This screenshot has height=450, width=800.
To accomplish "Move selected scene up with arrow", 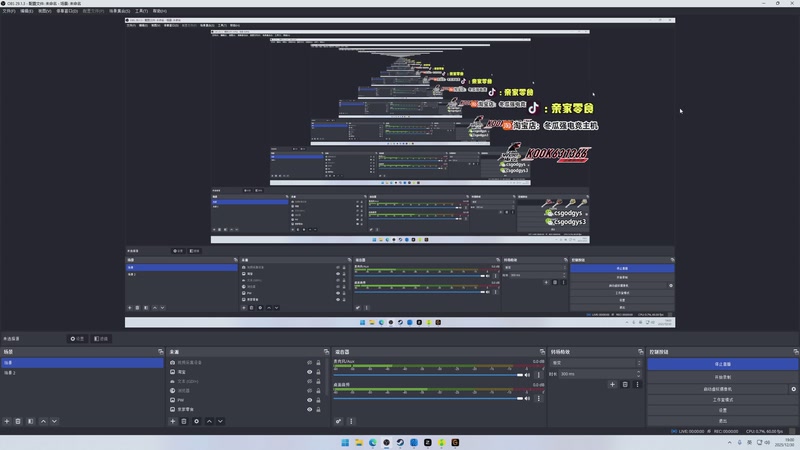I will [43, 421].
